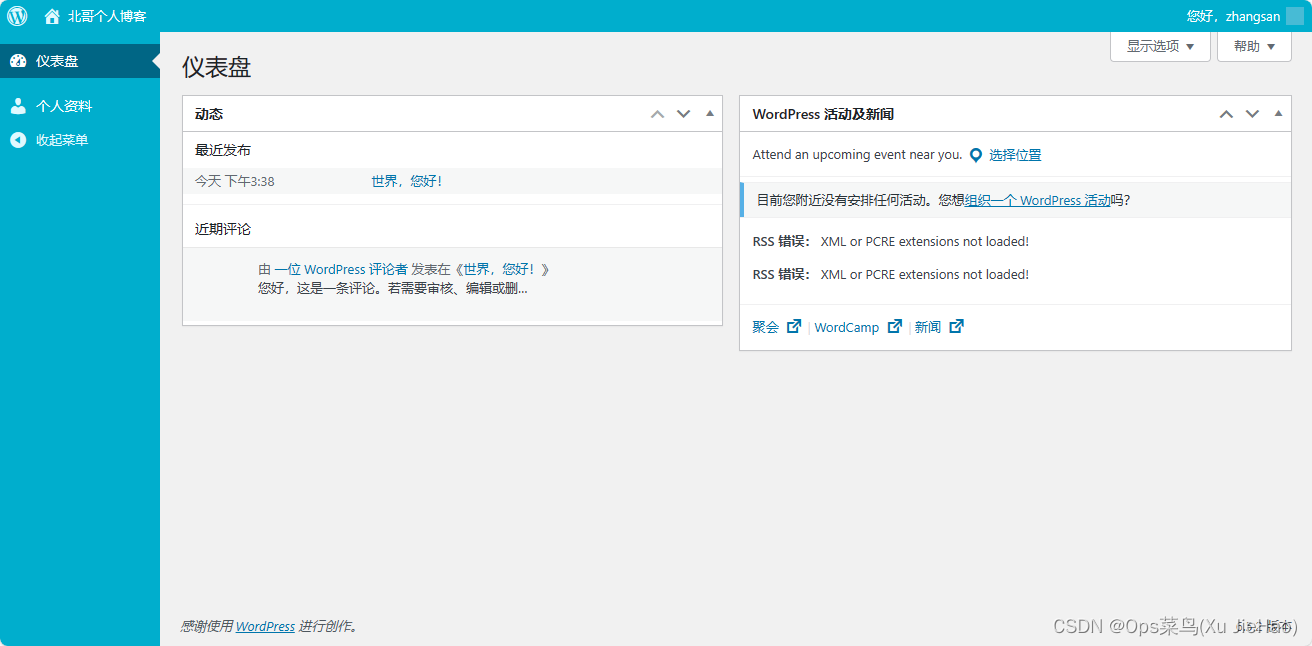This screenshot has height=646, width=1312.
Task: Collapse the WordPress 活动及新闻 panel
Action: (x=1277, y=113)
